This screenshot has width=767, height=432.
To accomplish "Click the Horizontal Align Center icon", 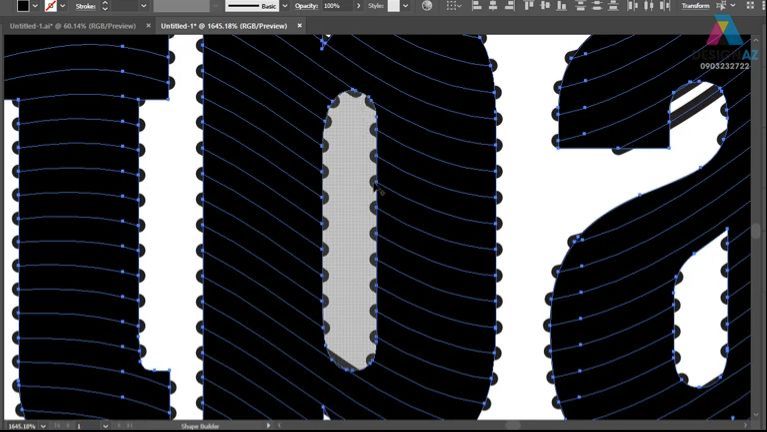I will tap(494, 6).
